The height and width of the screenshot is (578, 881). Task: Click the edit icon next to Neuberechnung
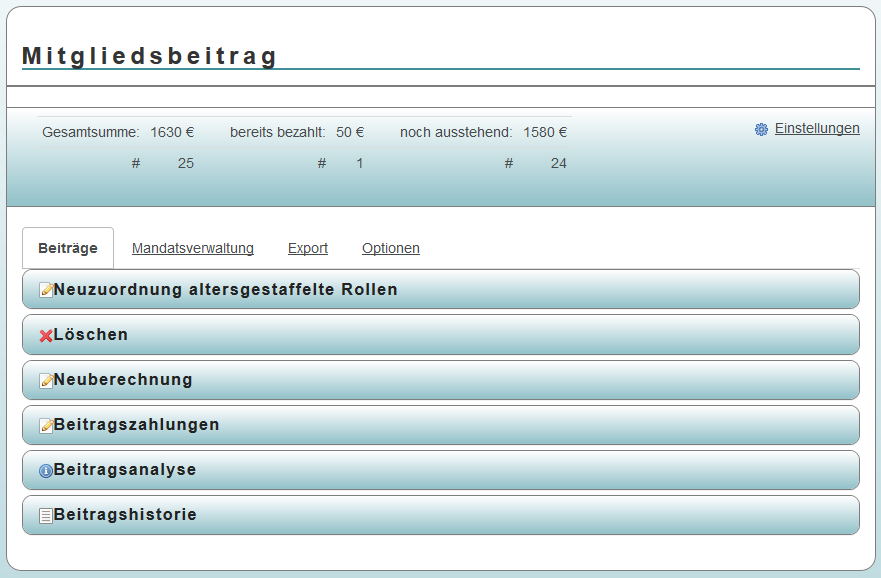[45, 381]
